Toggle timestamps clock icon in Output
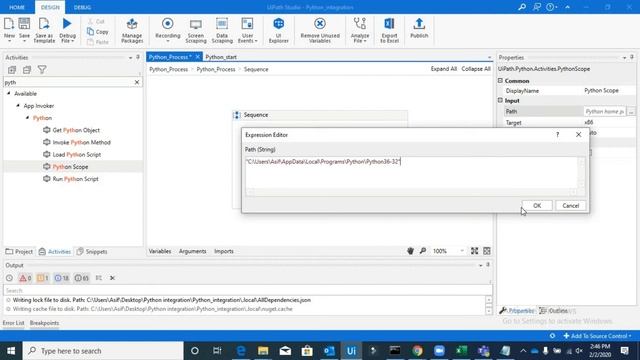 (x=9, y=278)
